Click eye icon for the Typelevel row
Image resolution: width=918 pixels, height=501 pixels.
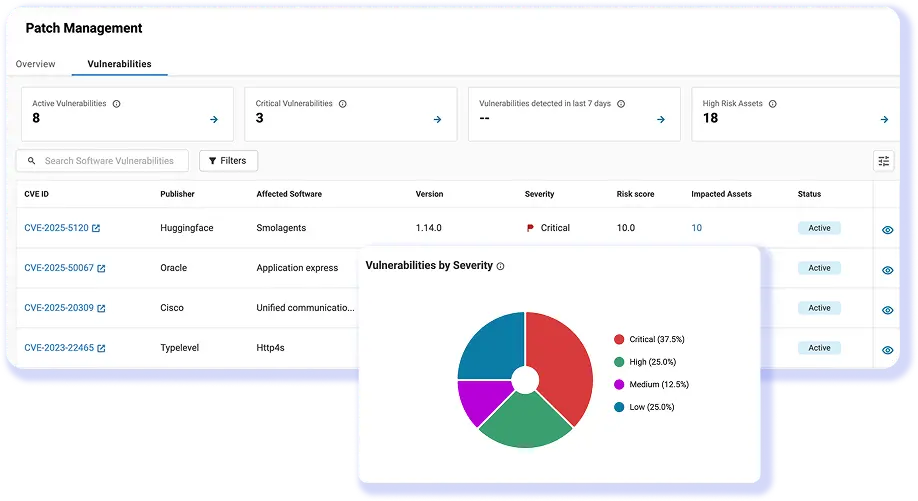tap(887, 350)
